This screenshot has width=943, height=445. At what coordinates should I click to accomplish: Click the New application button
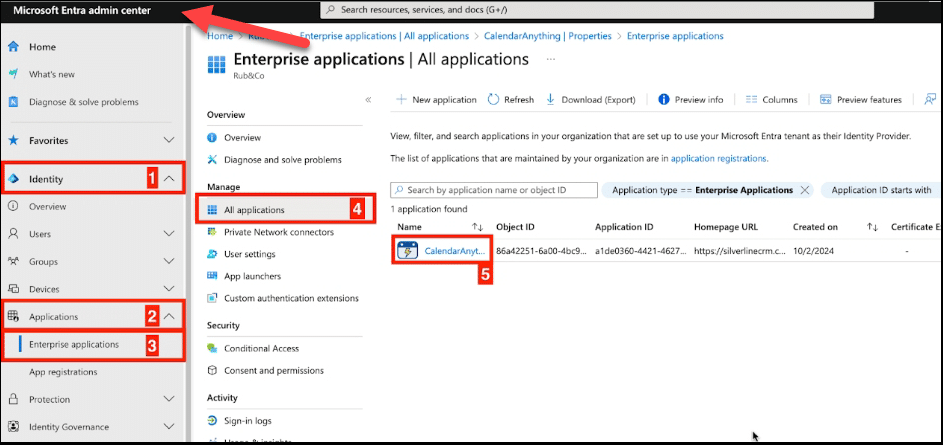[437, 100]
